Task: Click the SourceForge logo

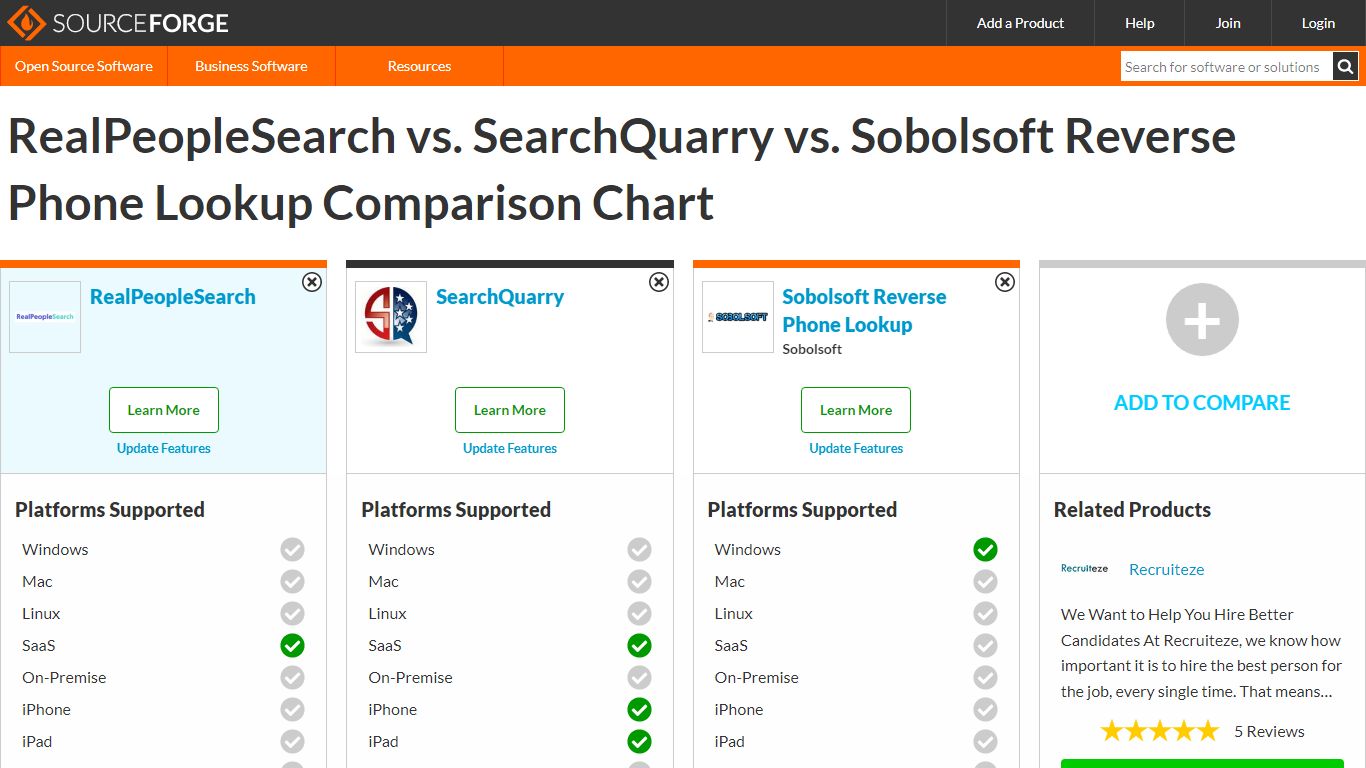Action: coord(118,23)
